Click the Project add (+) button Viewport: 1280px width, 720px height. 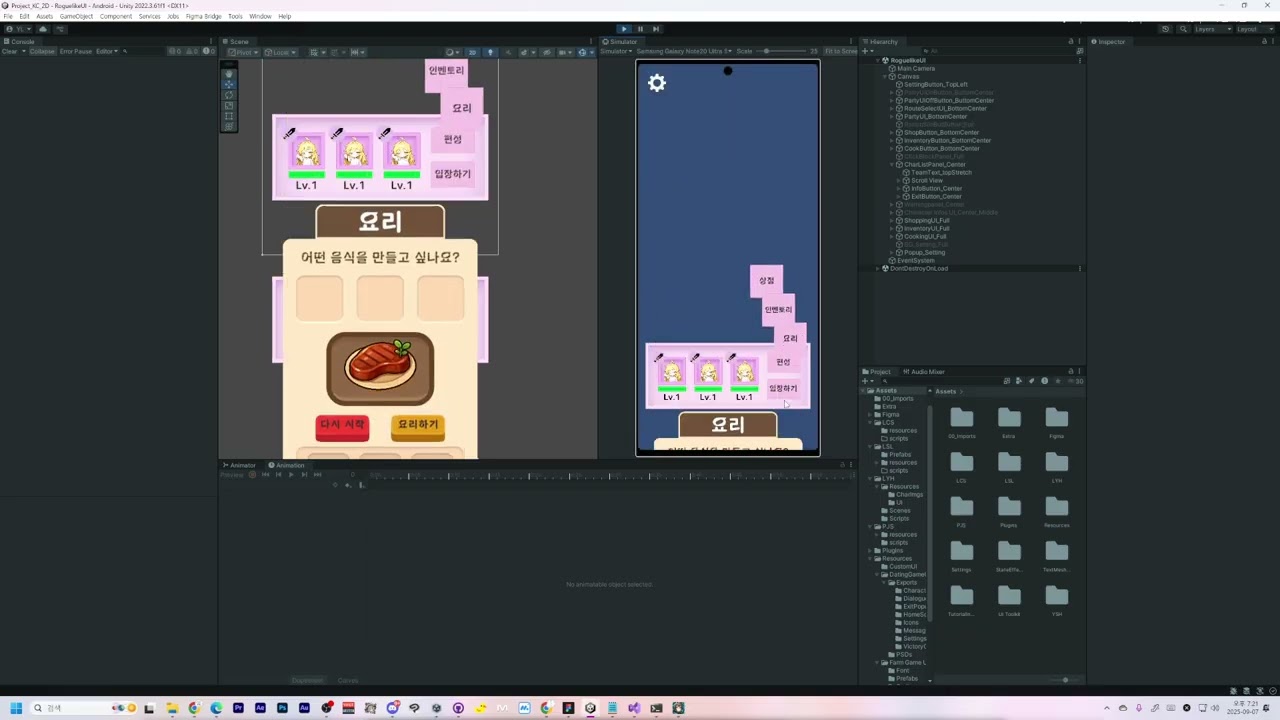[866, 381]
